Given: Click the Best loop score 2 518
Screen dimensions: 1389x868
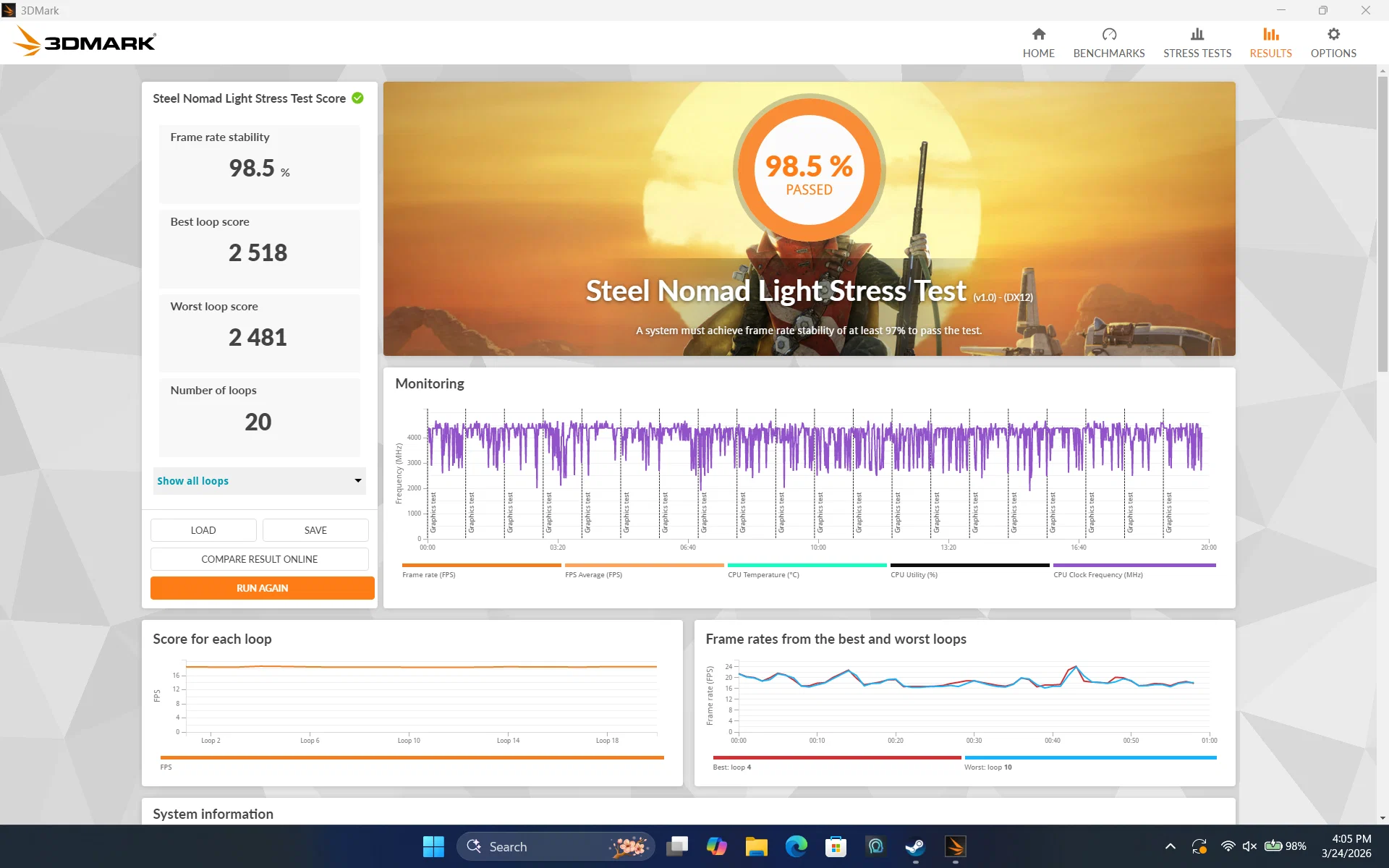Looking at the screenshot, I should click(258, 252).
